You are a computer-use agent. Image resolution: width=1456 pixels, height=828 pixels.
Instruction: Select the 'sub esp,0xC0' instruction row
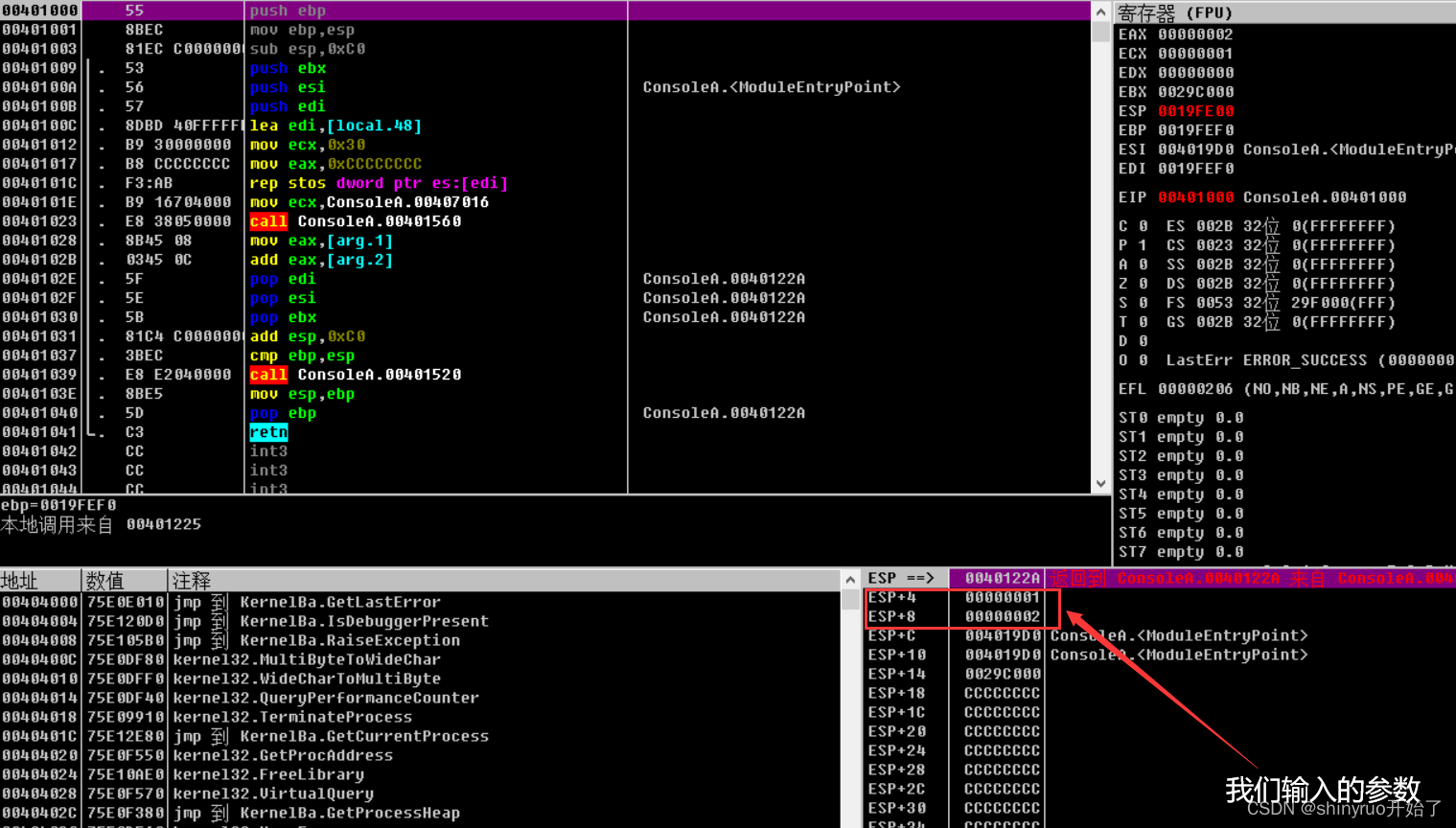(308, 49)
